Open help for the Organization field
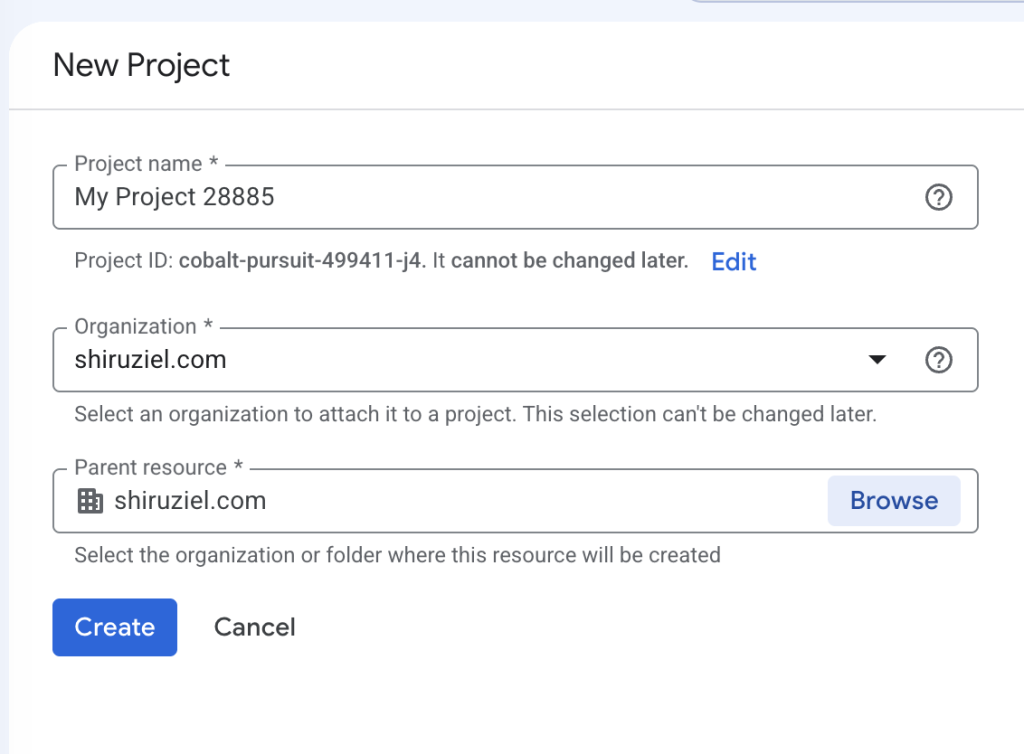The width and height of the screenshot is (1024, 754). tap(938, 360)
